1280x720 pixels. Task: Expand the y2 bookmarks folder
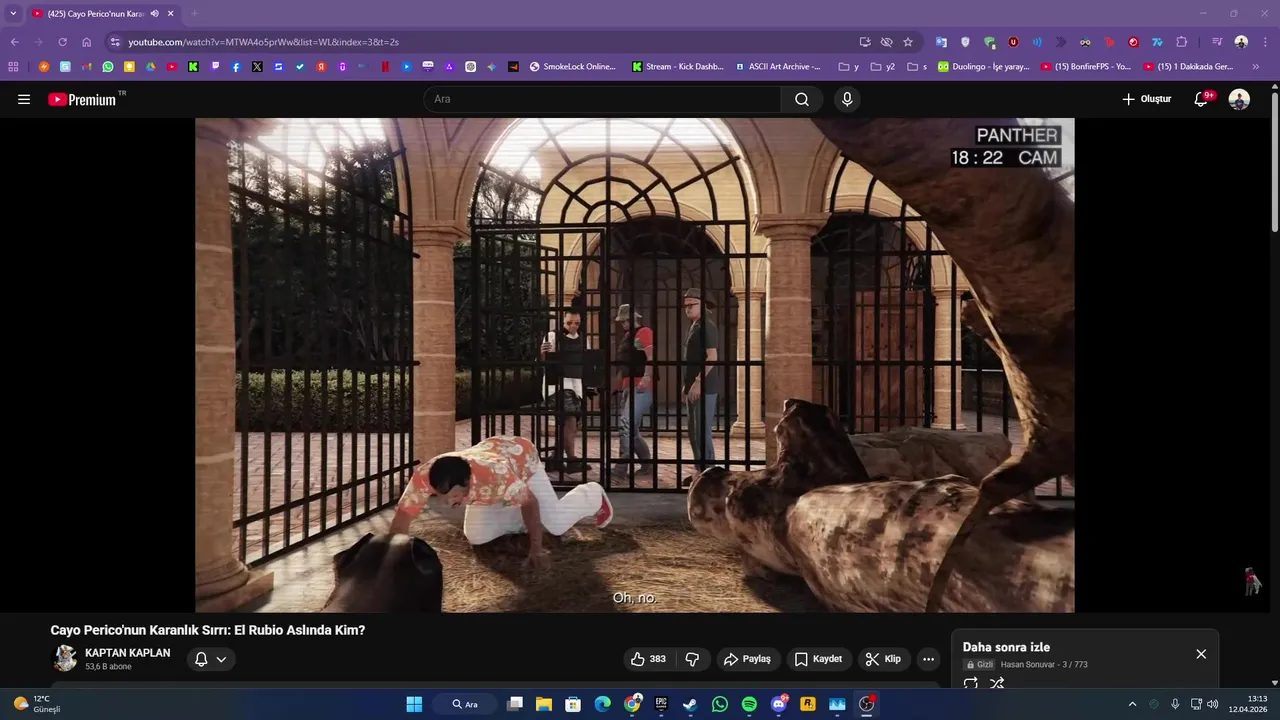883,67
